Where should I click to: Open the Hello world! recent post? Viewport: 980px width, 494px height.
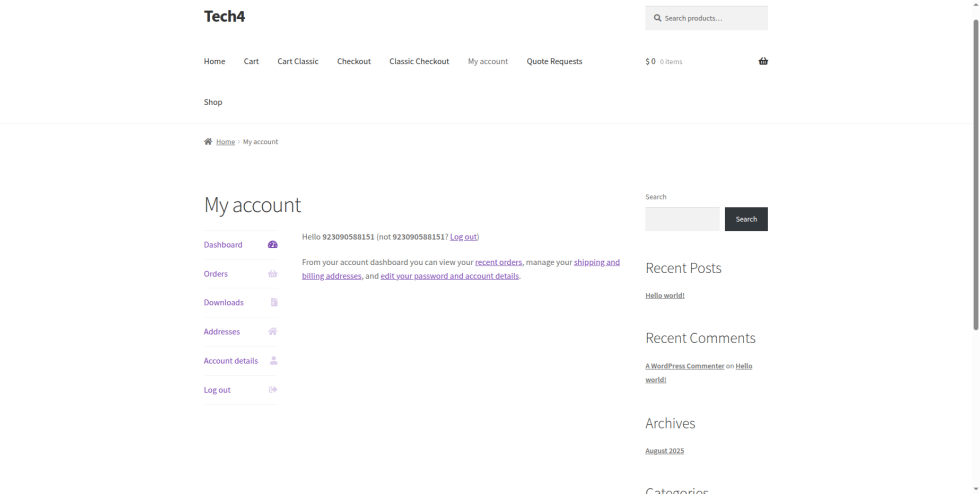[x=665, y=295]
